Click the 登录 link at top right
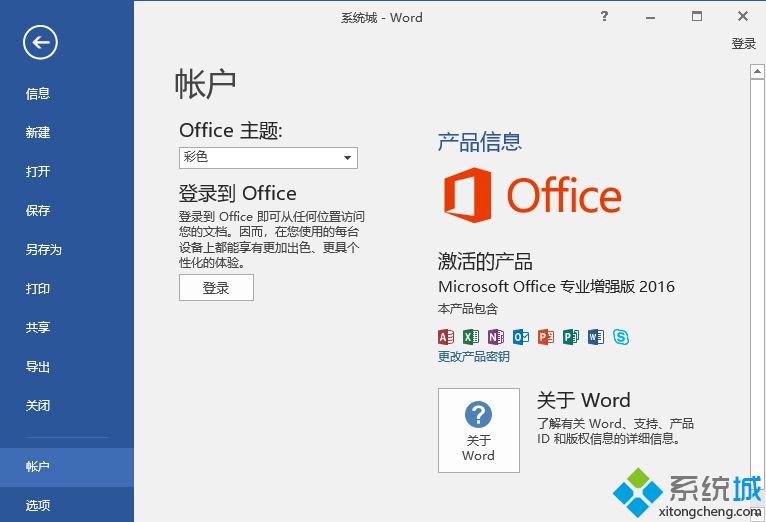This screenshot has width=766, height=522. point(744,43)
